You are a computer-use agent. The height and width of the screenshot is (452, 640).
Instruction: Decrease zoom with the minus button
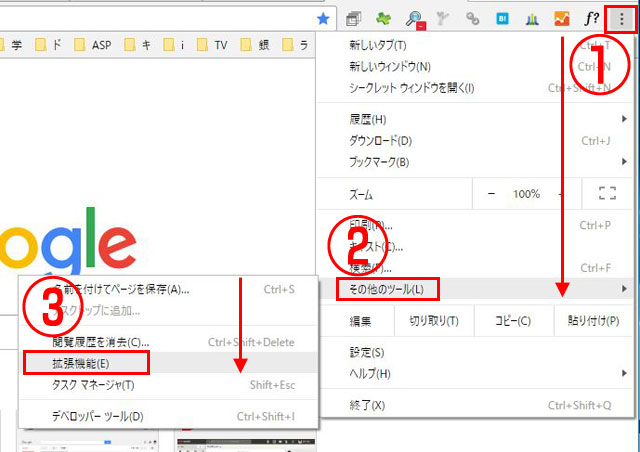tap(491, 194)
